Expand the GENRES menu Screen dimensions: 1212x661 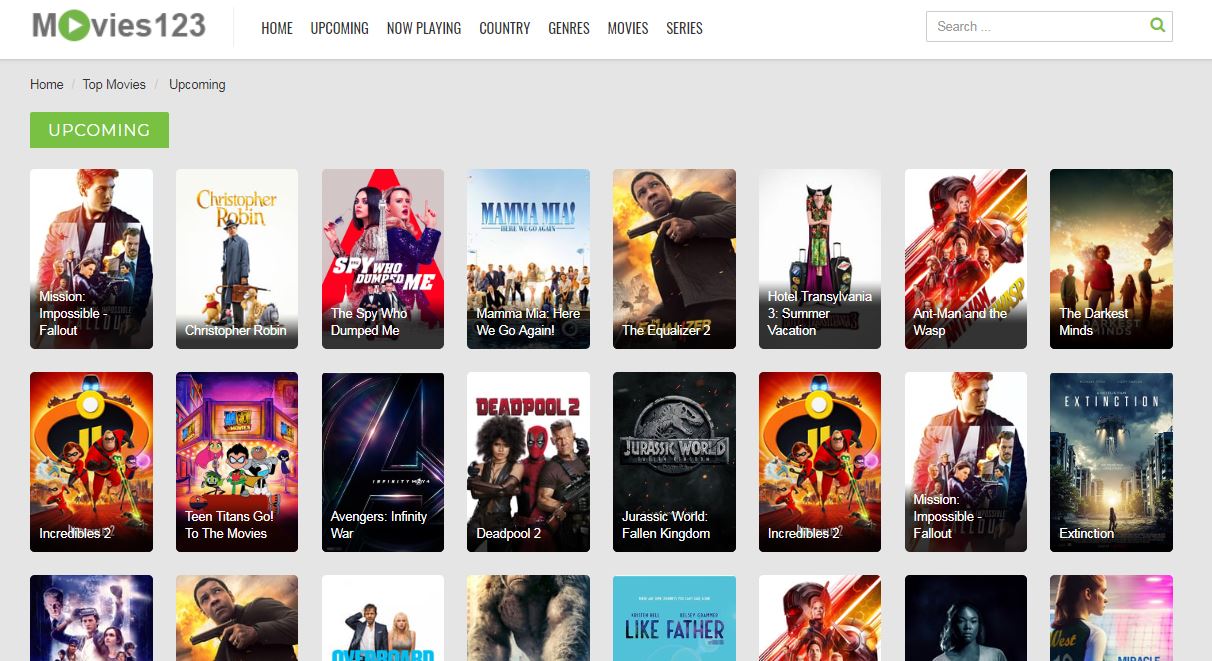(x=569, y=28)
